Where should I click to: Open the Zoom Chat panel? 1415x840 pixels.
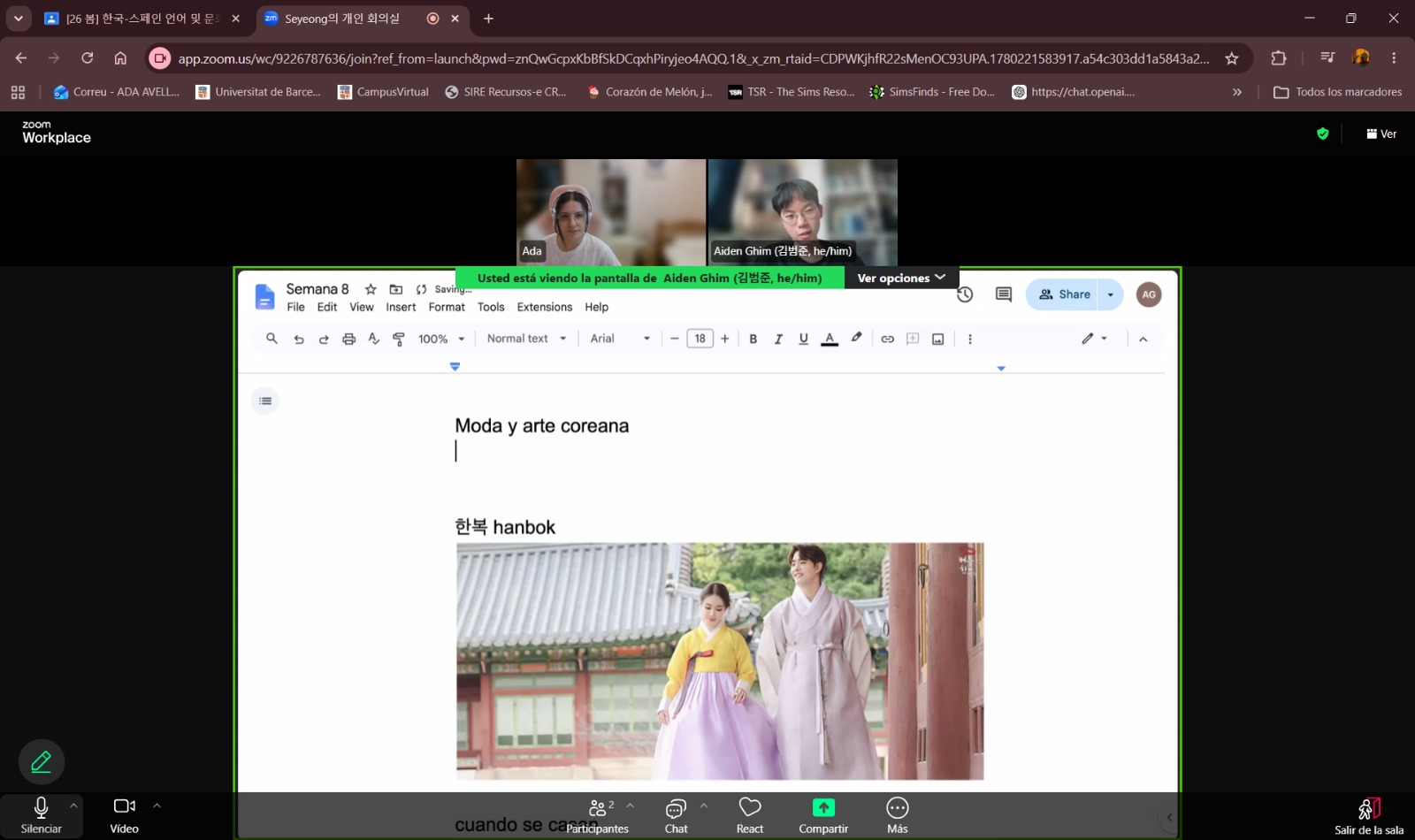(x=676, y=815)
